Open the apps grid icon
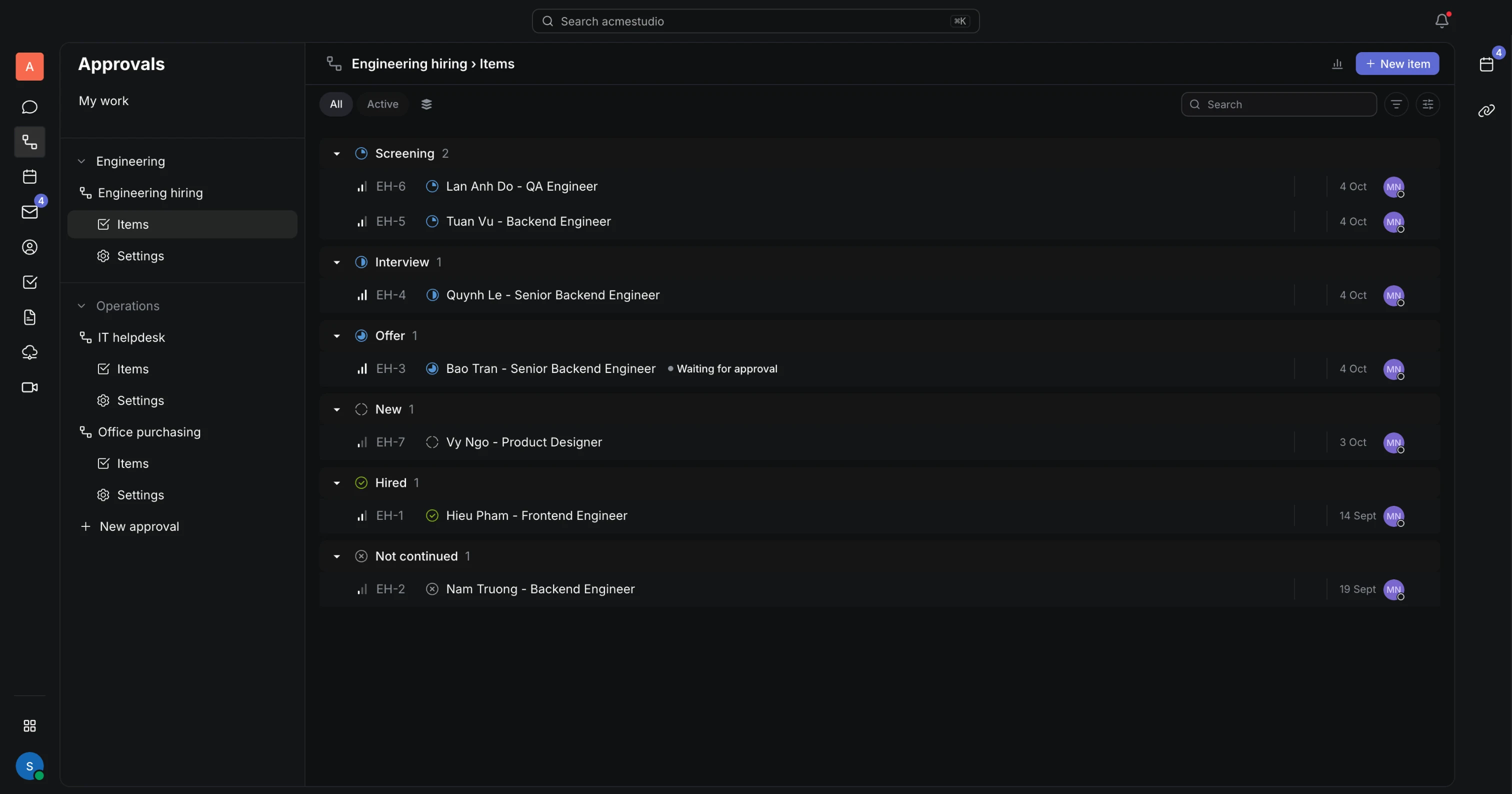The image size is (1512, 794). pos(29,726)
